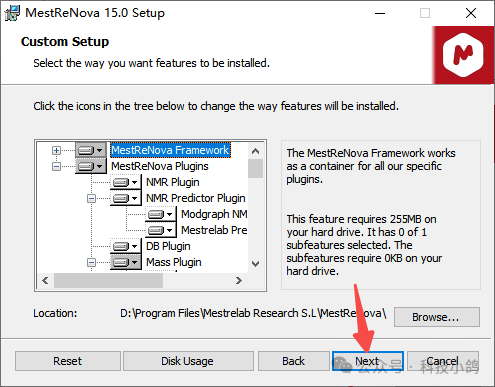Expand the MestReNova Framework tree node
The image size is (495, 387).
tap(56, 150)
